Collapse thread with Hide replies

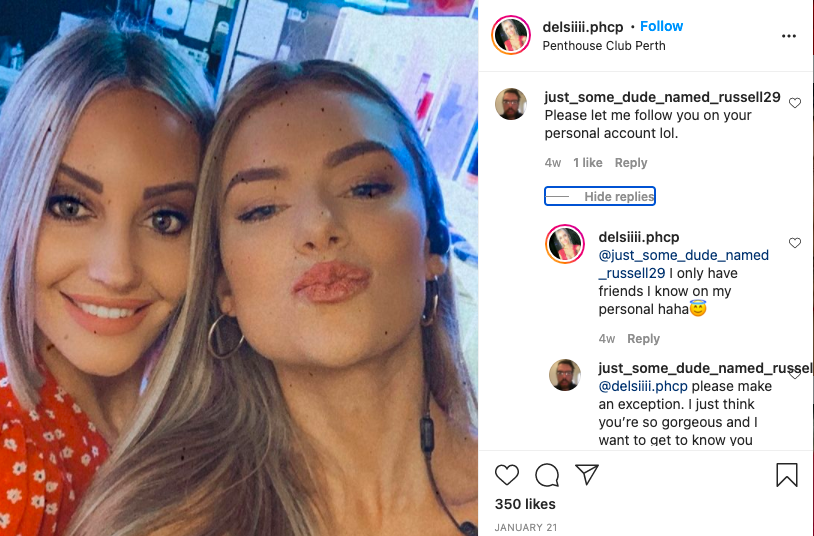click(600, 196)
